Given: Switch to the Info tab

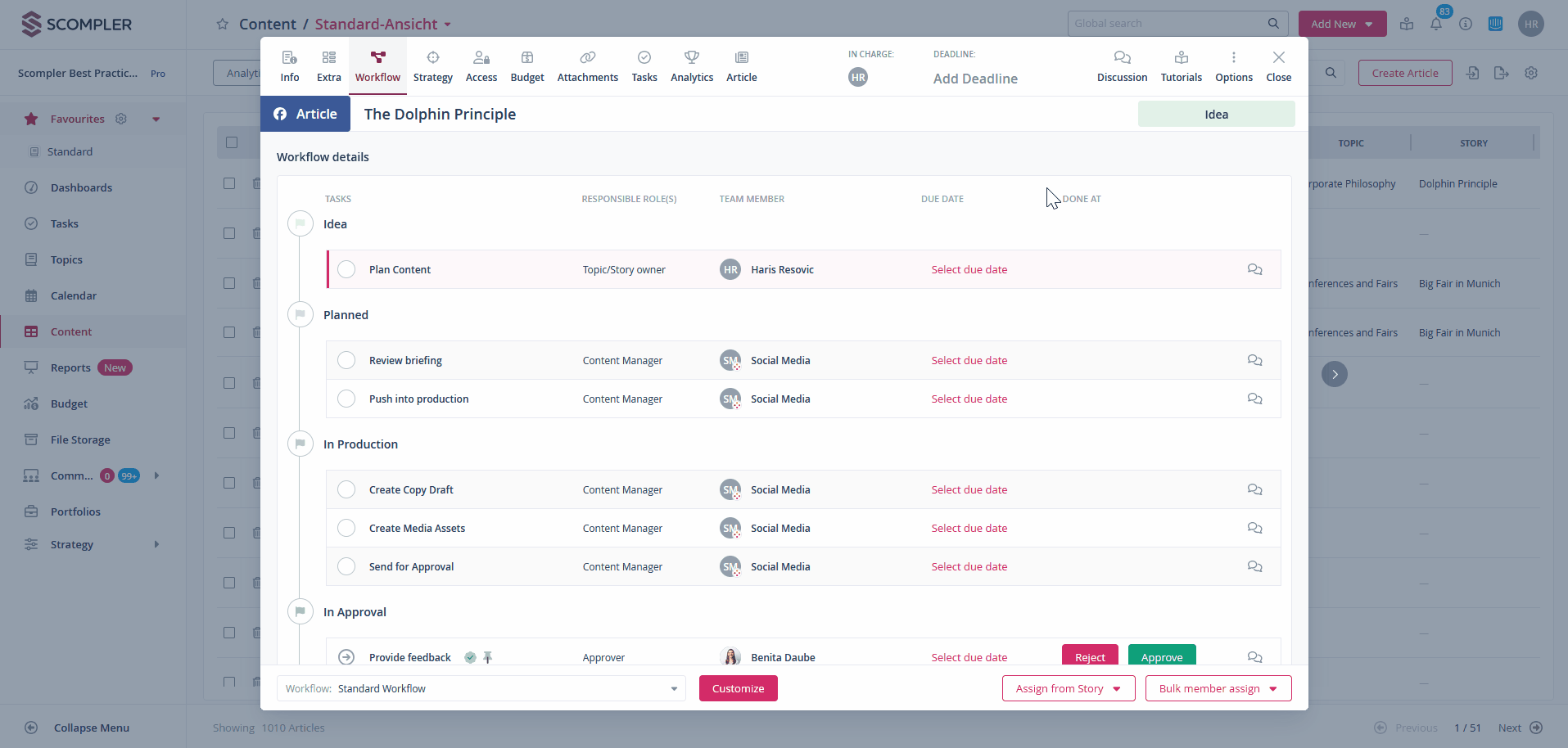Looking at the screenshot, I should point(289,65).
